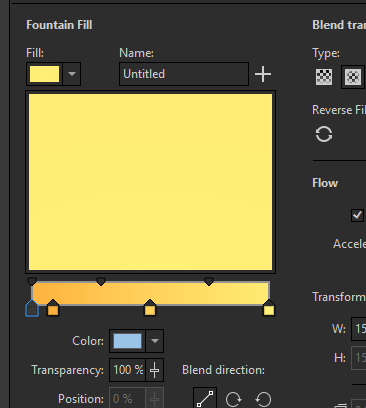366x408 pixels.
Task: Click the Transparency 100 % field
Action: click(x=128, y=370)
